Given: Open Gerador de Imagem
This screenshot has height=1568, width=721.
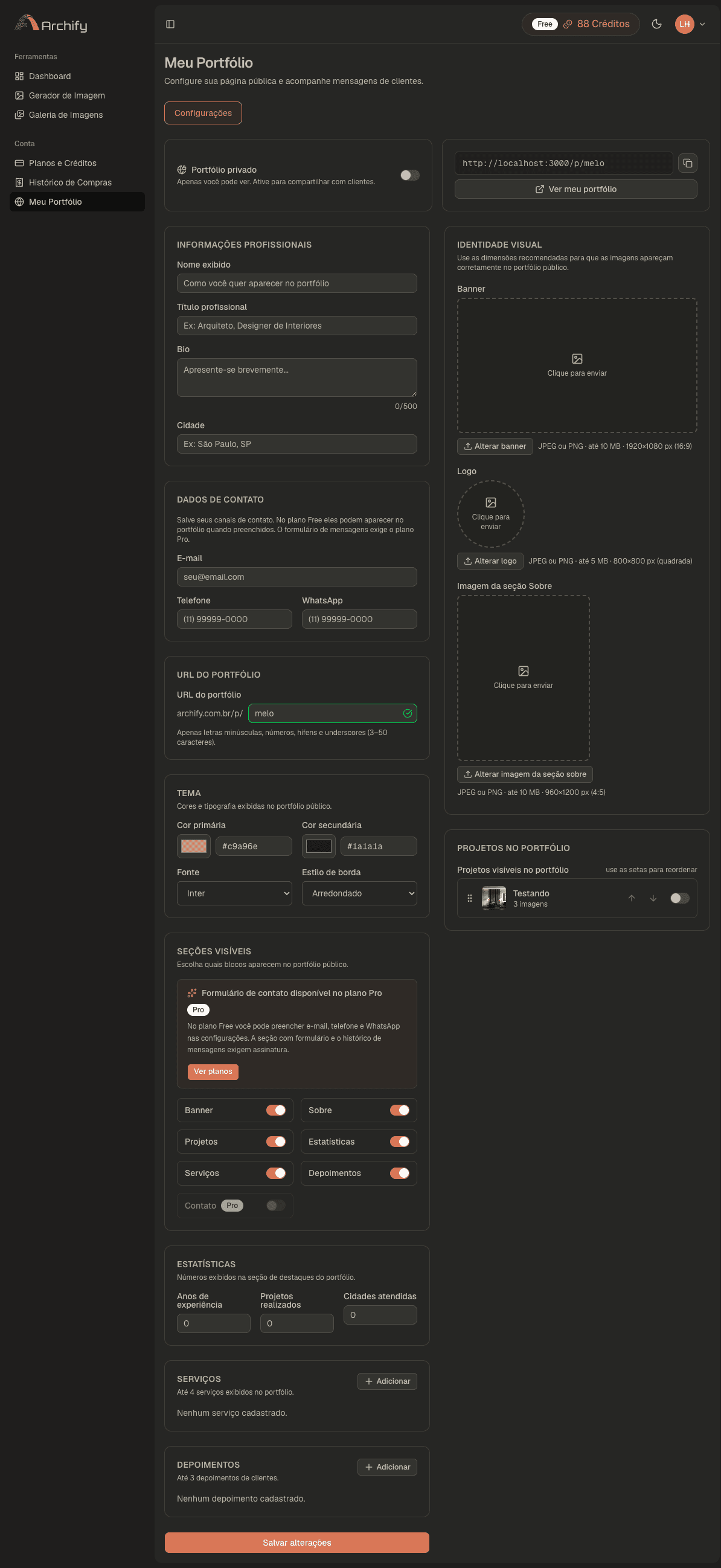Looking at the screenshot, I should [x=77, y=95].
